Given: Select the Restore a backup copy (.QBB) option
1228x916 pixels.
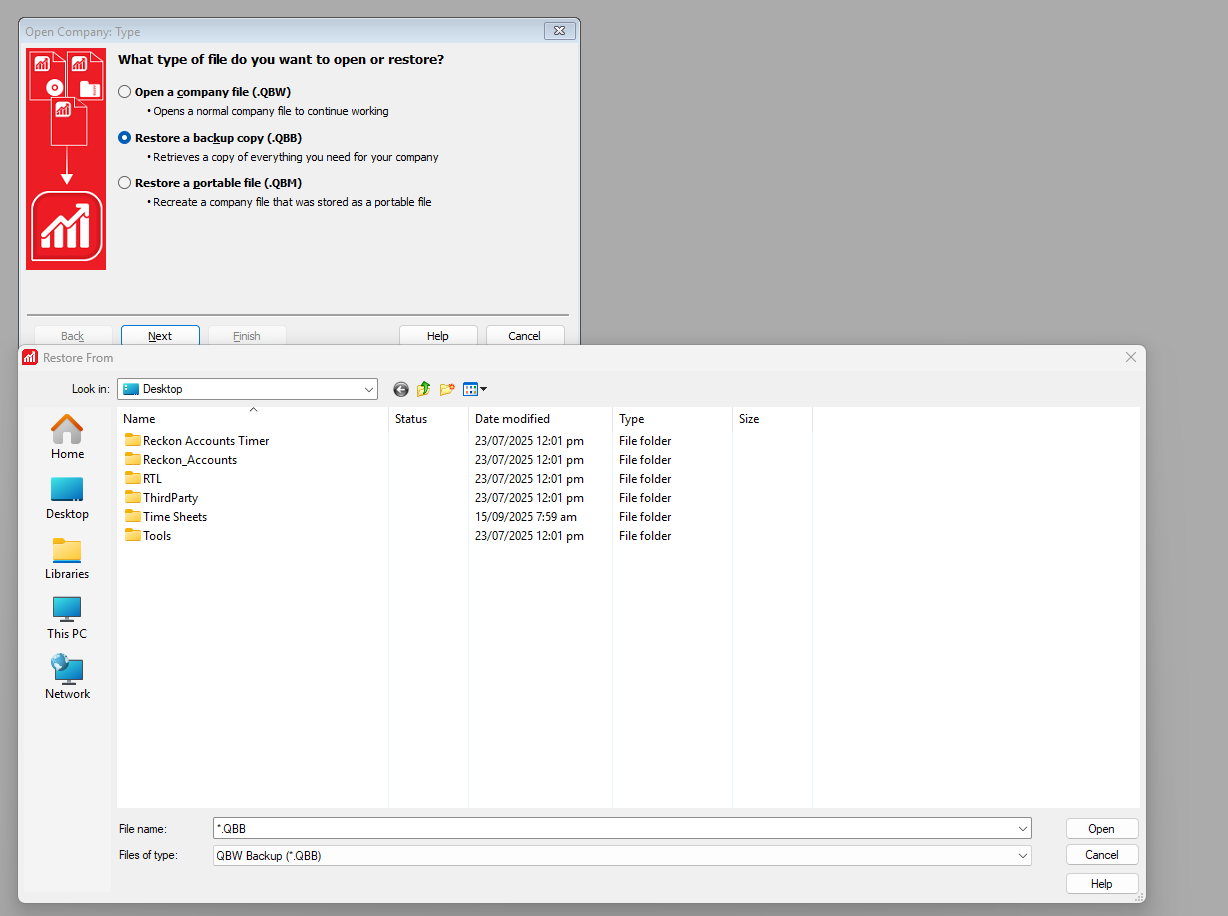Looking at the screenshot, I should (124, 137).
